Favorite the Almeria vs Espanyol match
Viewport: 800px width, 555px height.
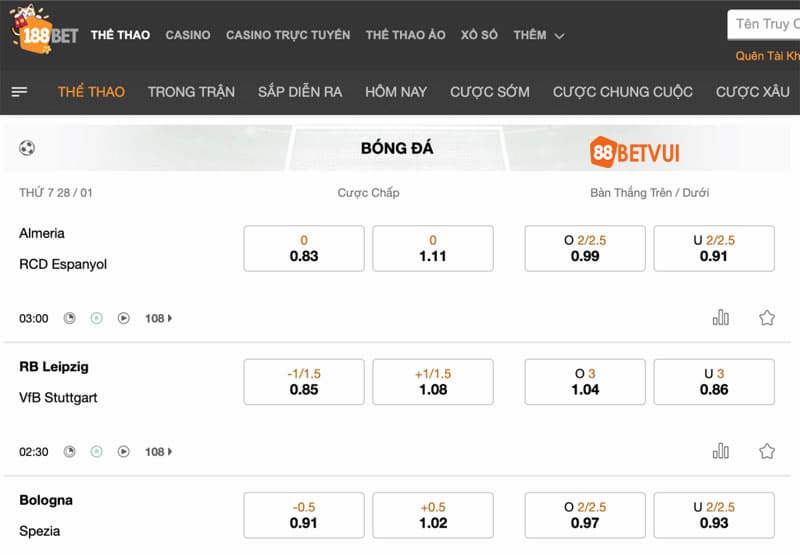coord(767,318)
